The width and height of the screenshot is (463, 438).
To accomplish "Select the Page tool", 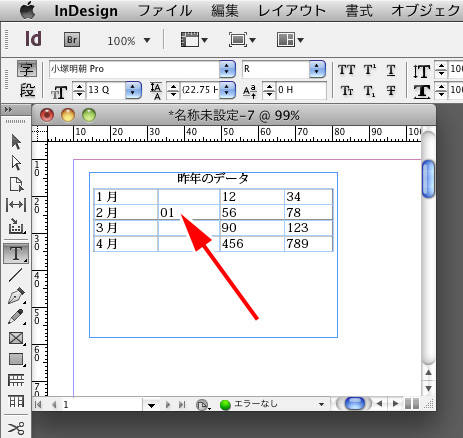I will click(16, 184).
